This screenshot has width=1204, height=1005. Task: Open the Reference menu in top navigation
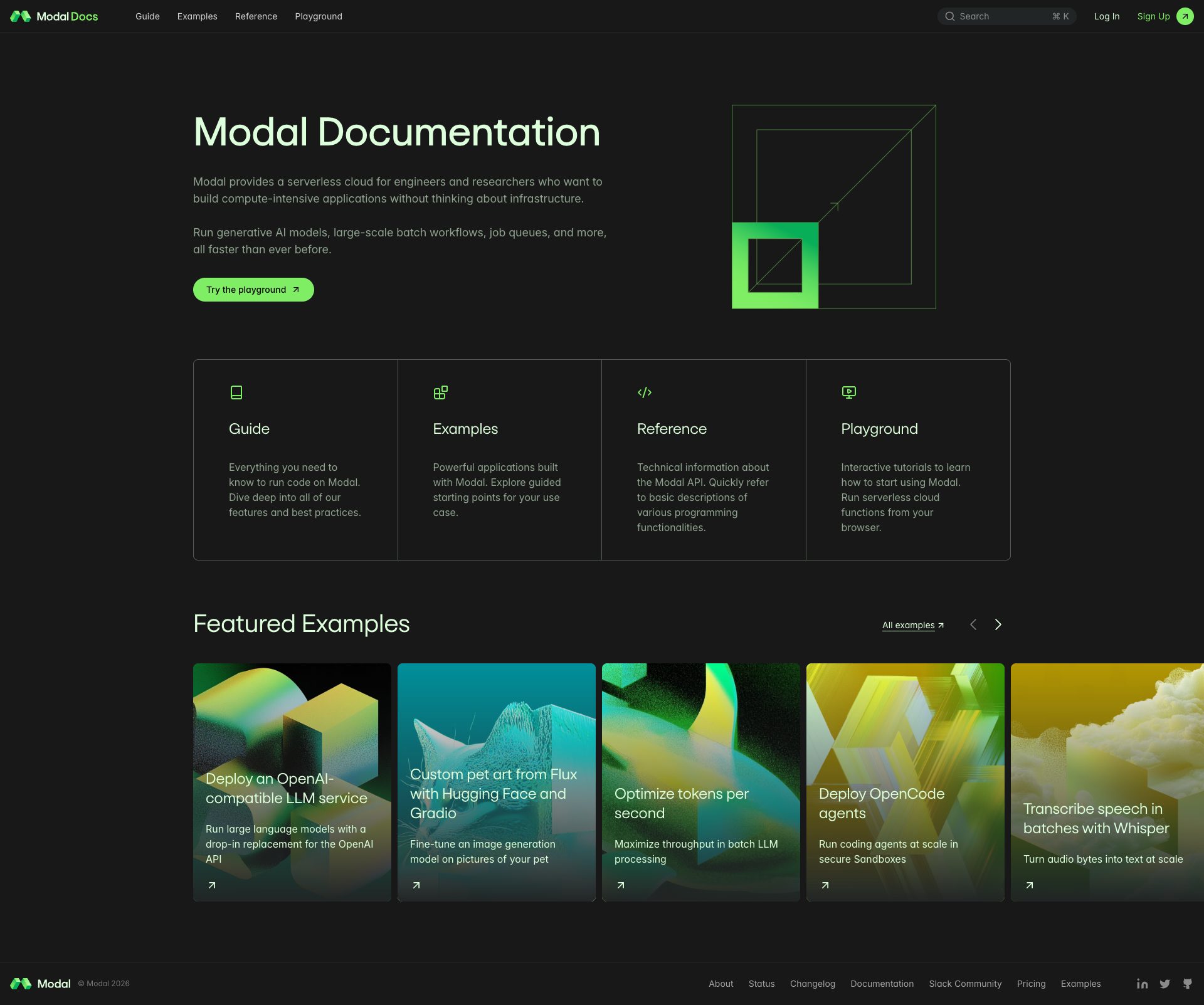pos(256,16)
